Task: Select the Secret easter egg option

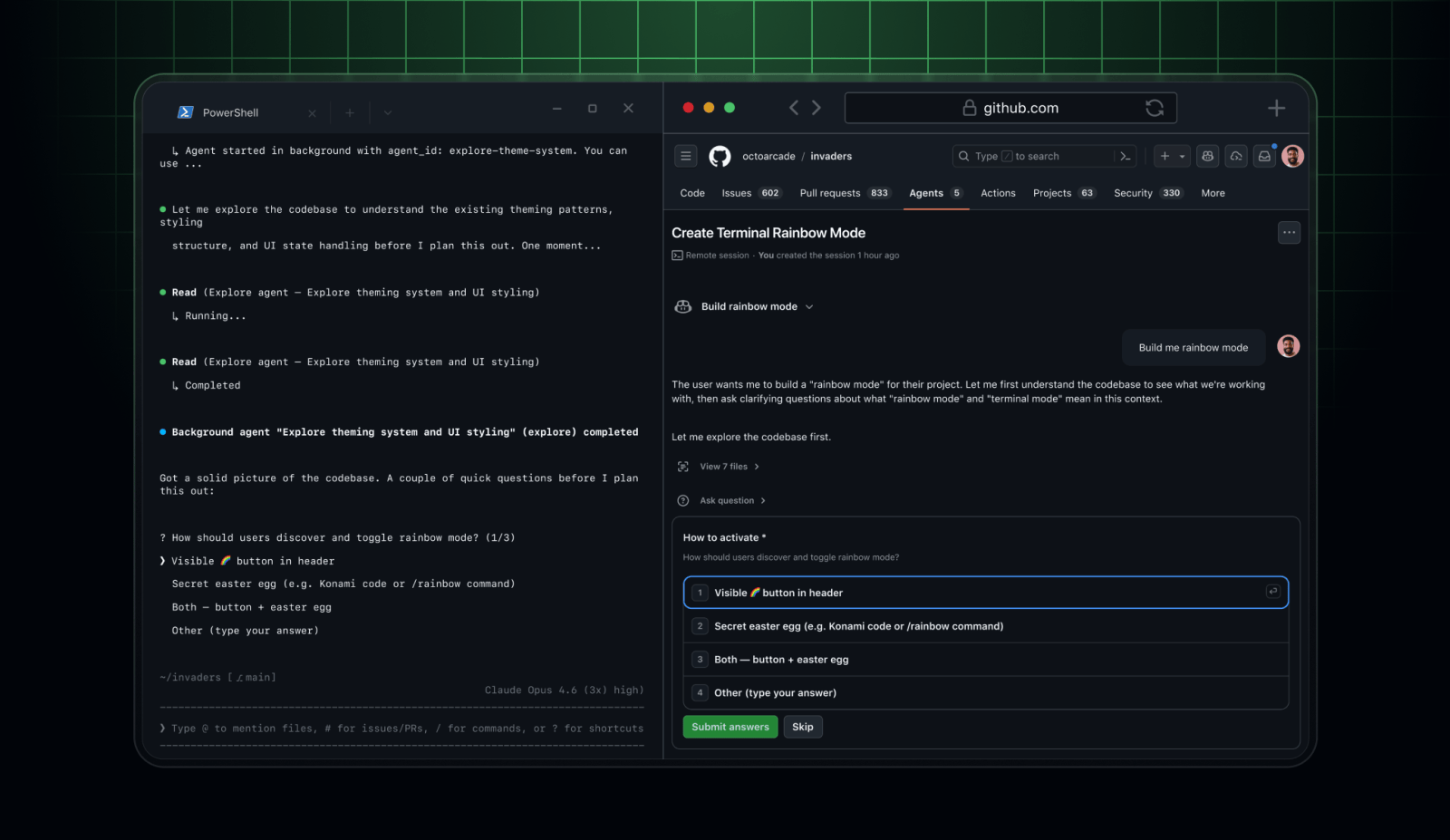Action: (986, 626)
